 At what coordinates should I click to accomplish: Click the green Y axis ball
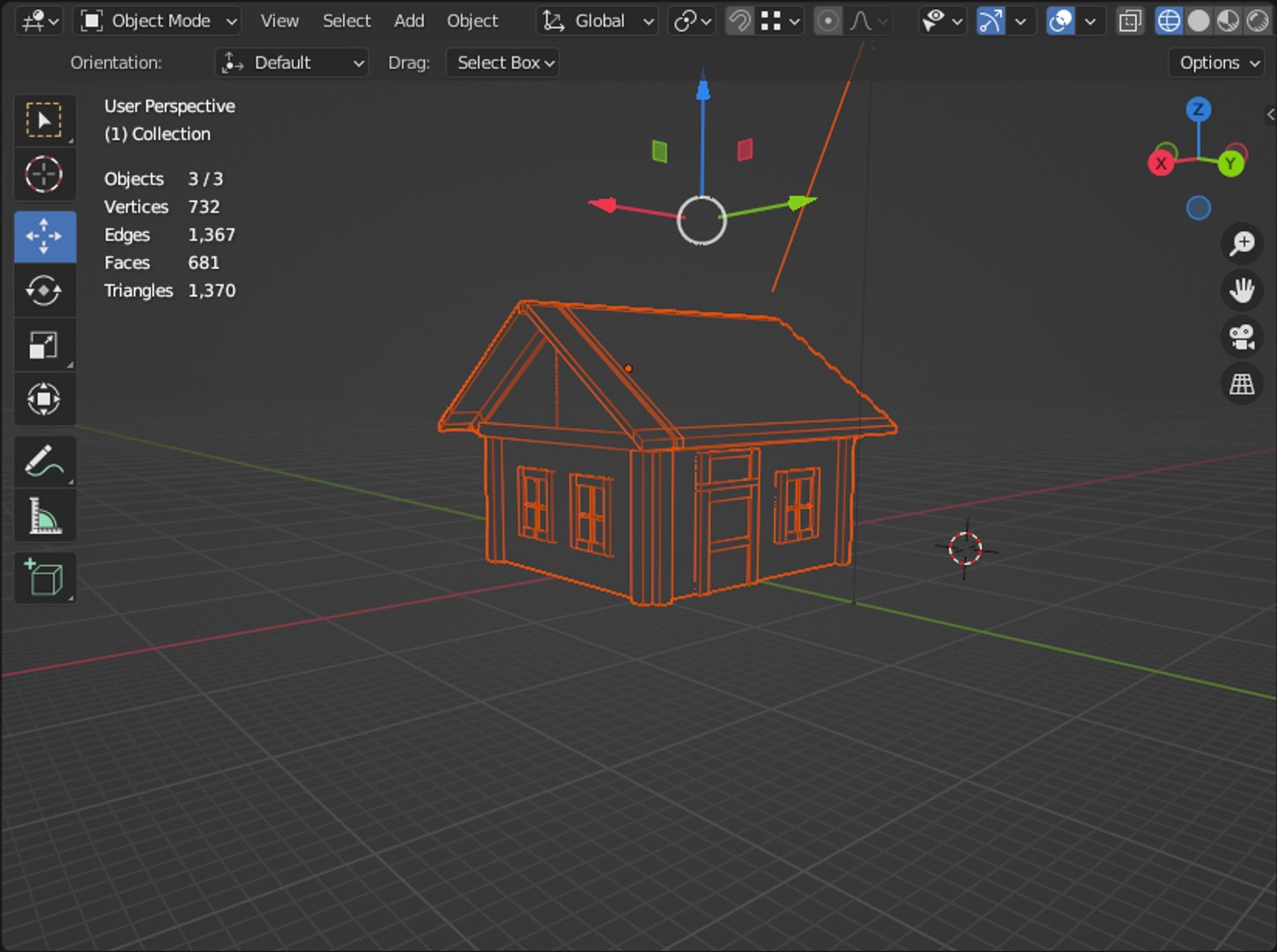point(1231,163)
